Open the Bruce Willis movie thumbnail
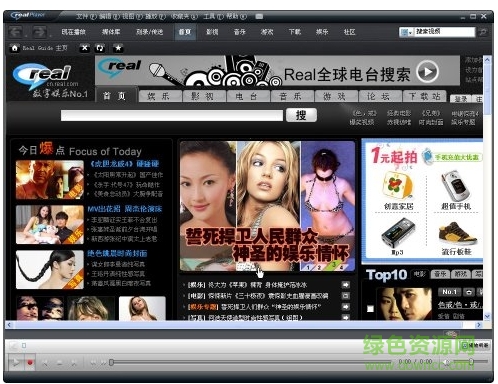 pos(50,180)
